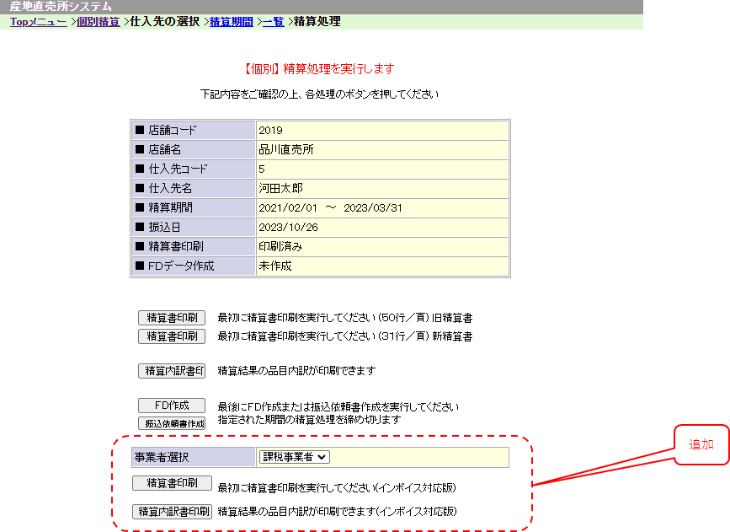The width and height of the screenshot is (730, 532).
Task: Click the 精算内訳書印刷 button above FD作成
Action: [x=171, y=371]
